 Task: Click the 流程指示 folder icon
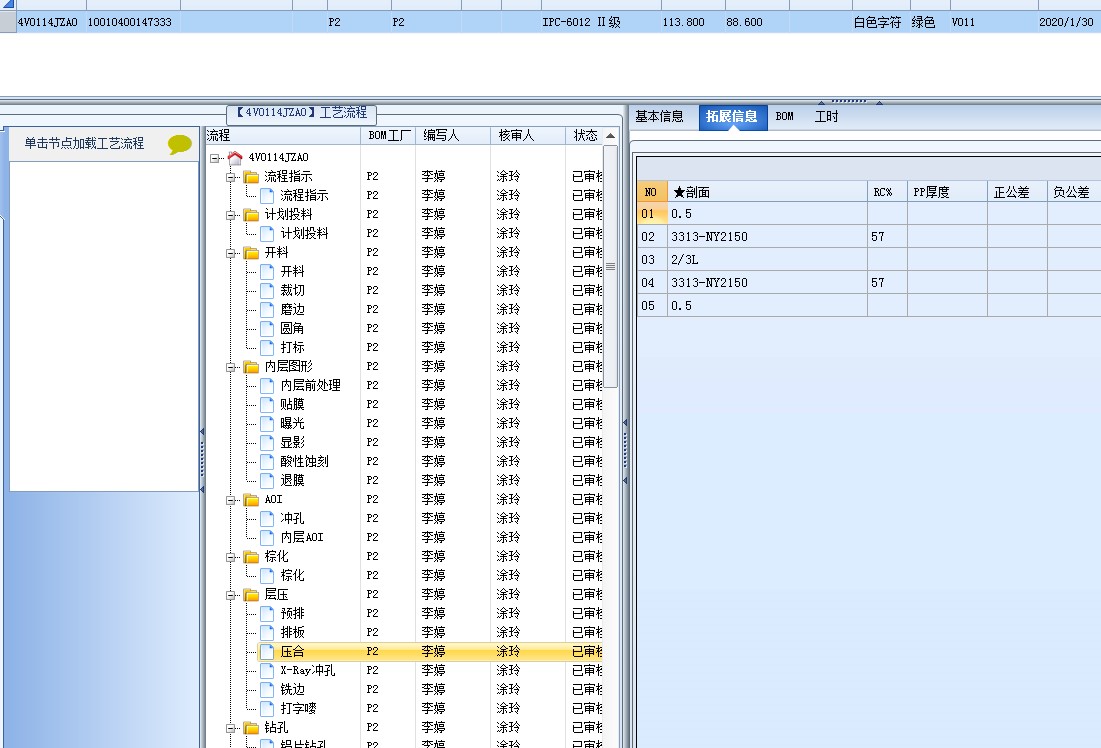pos(251,177)
